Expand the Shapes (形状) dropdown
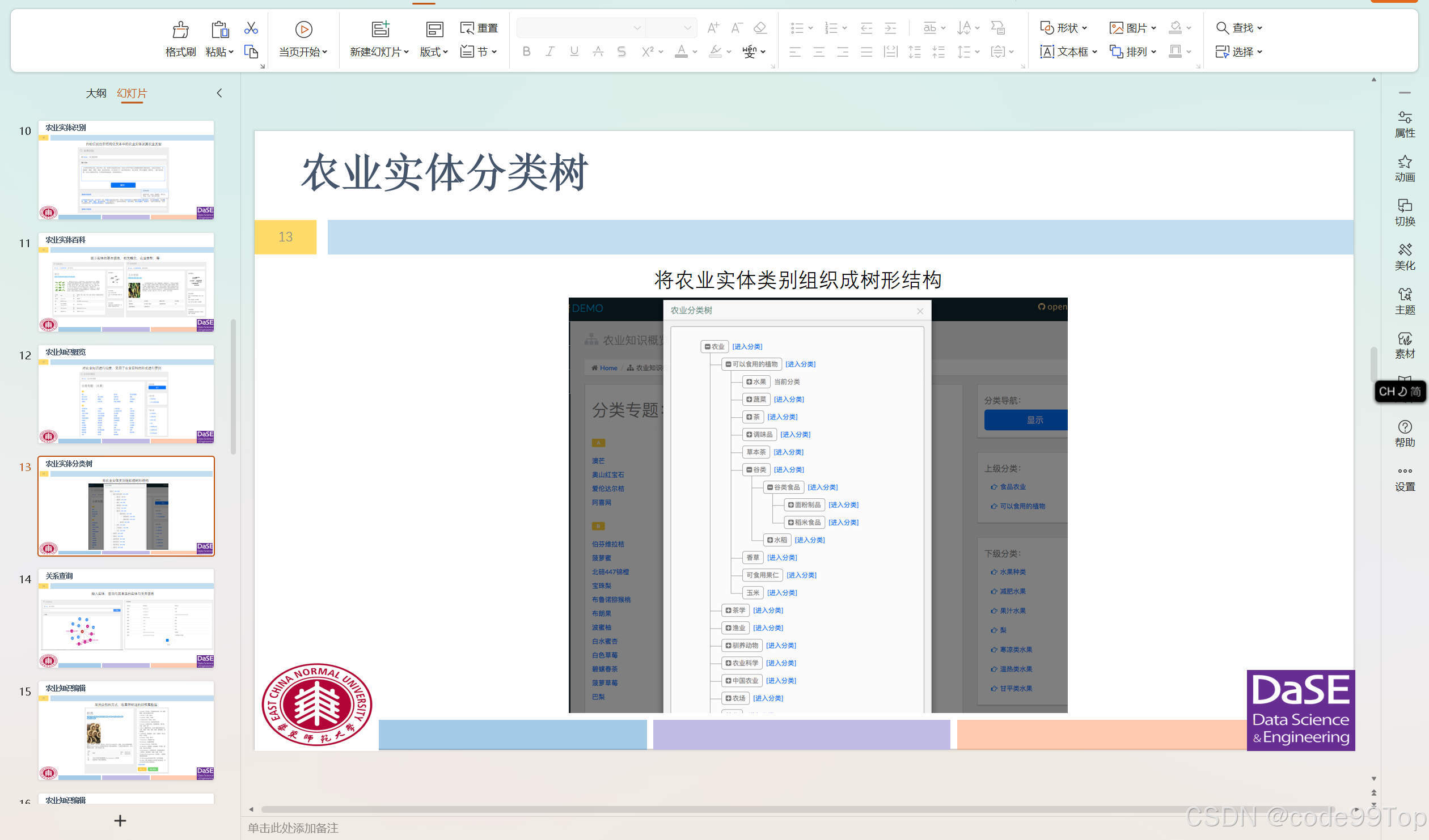1429x840 pixels. pyautogui.click(x=1084, y=28)
